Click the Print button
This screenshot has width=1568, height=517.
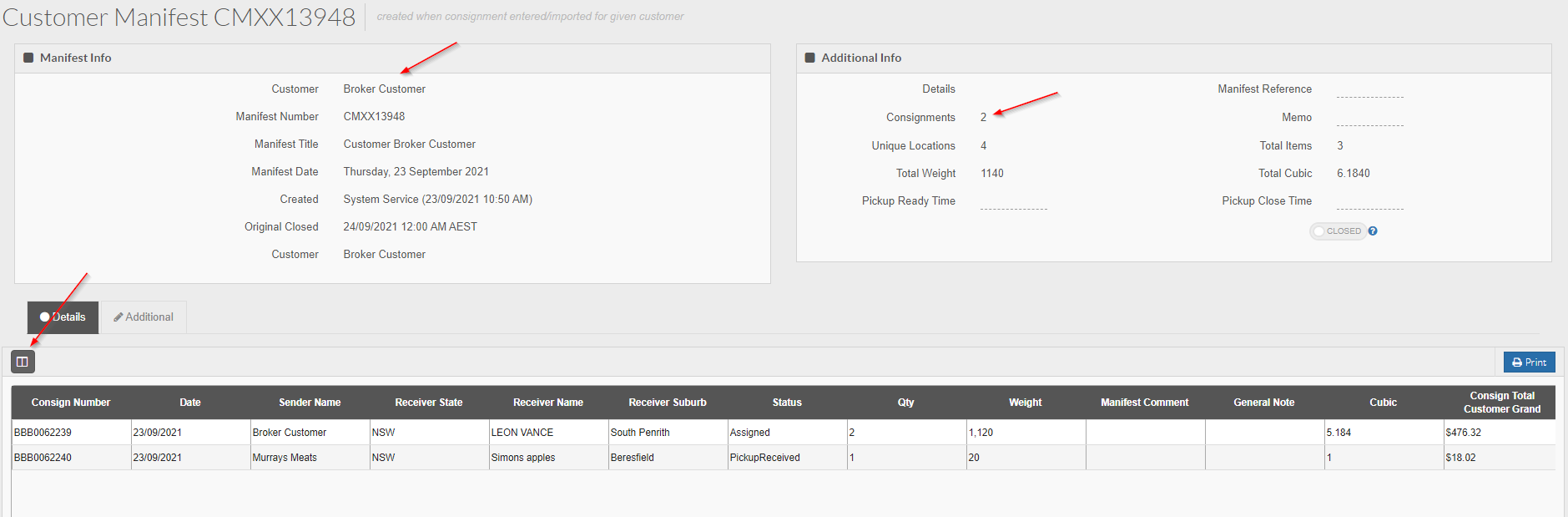(1529, 362)
